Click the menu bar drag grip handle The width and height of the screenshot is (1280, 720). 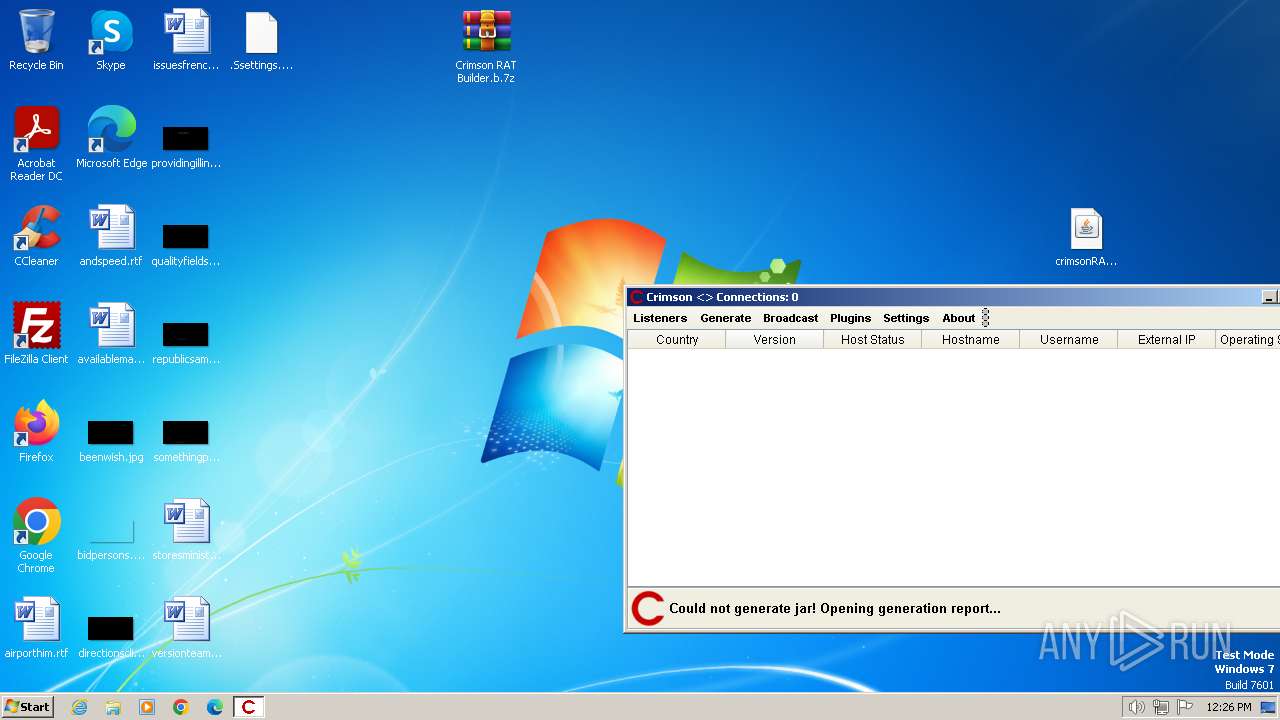pyautogui.click(x=985, y=318)
